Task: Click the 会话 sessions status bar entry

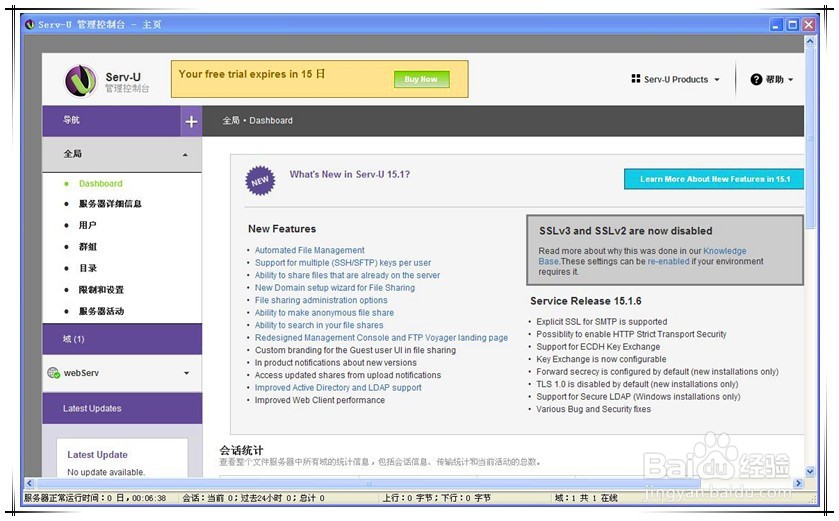Action: point(253,498)
